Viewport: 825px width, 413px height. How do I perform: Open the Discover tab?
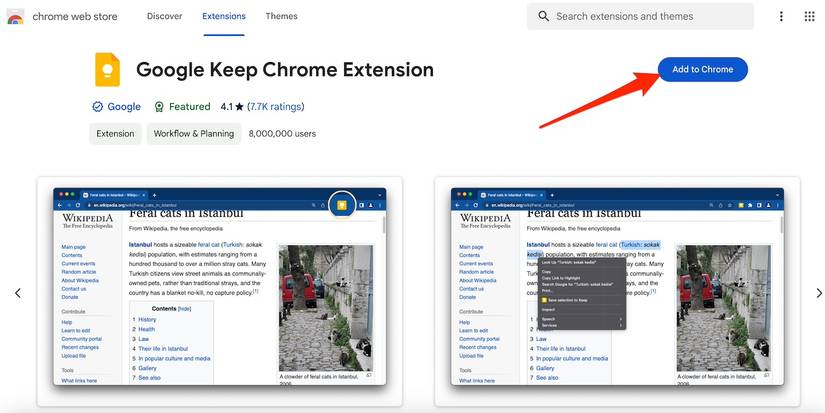164,16
